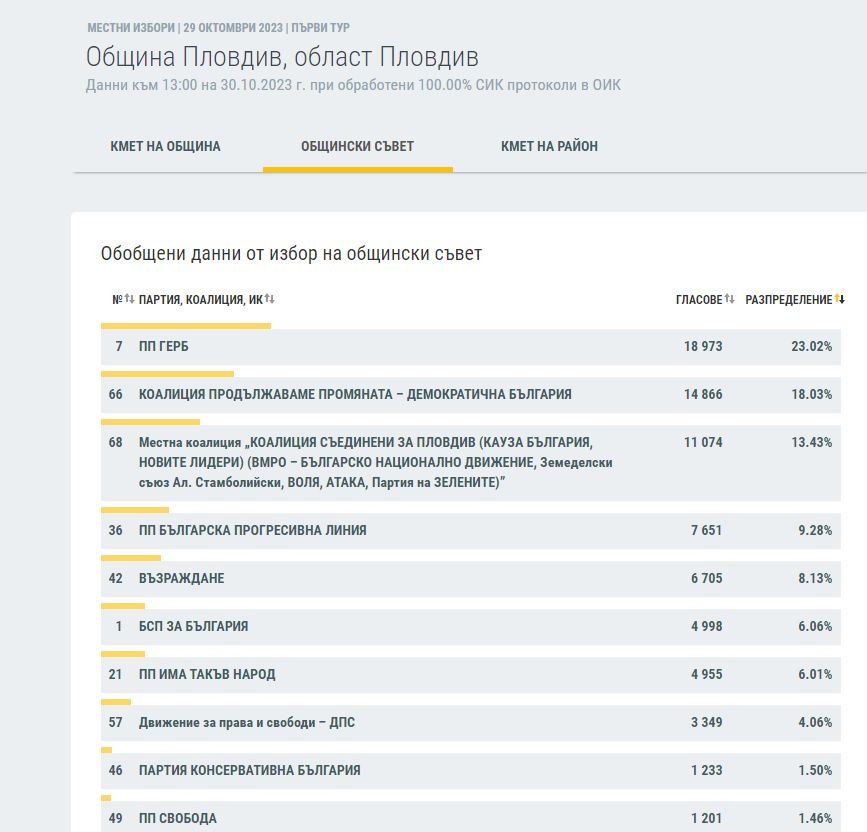Click percentage 1.50%
Image resolution: width=867 pixels, height=832 pixels.
click(x=815, y=771)
